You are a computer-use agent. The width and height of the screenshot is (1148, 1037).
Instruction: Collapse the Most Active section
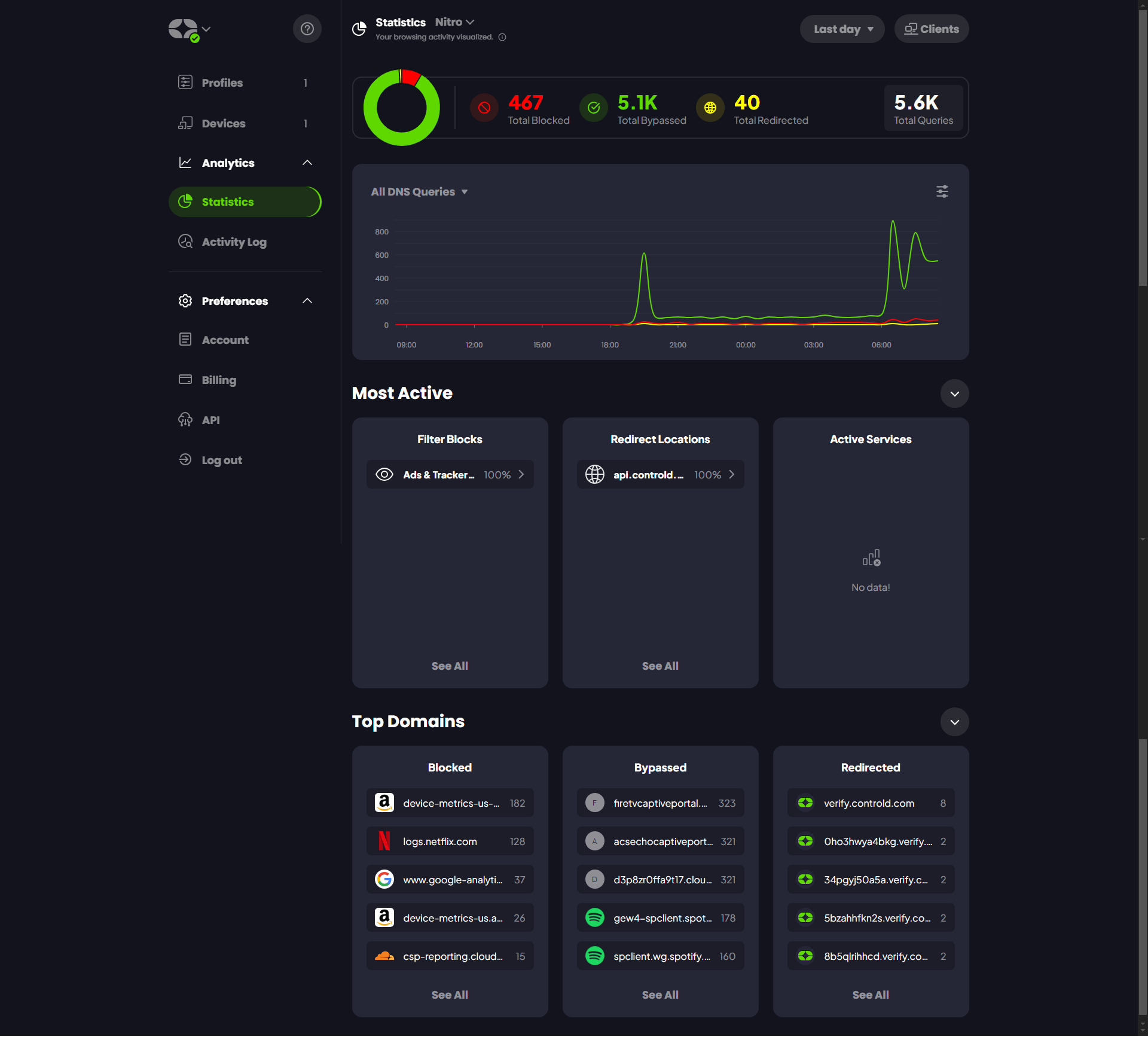954,394
